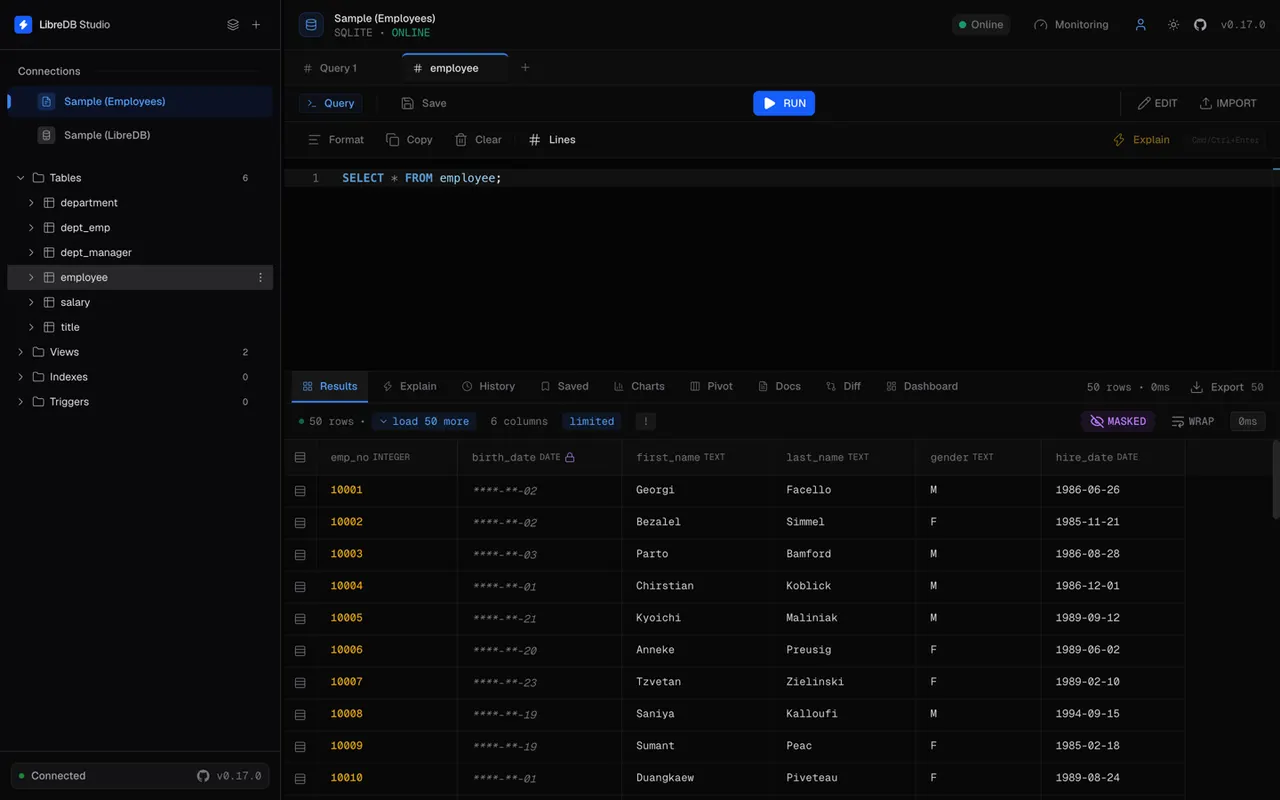Image resolution: width=1280 pixels, height=800 pixels.
Task: Open the layers stack icon in sidebar header
Action: (x=233, y=25)
